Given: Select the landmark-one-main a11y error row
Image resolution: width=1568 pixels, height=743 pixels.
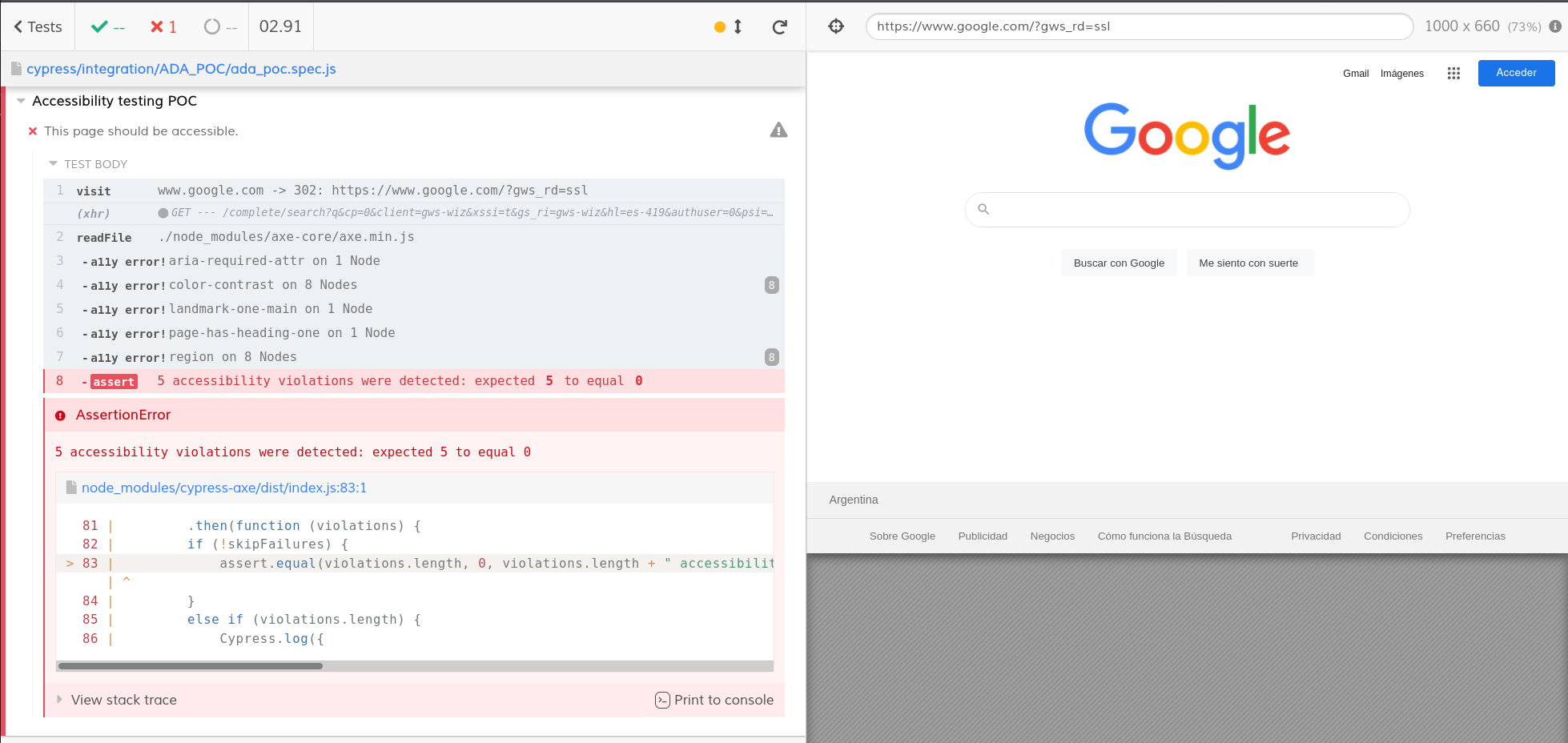Looking at the screenshot, I should (x=414, y=309).
